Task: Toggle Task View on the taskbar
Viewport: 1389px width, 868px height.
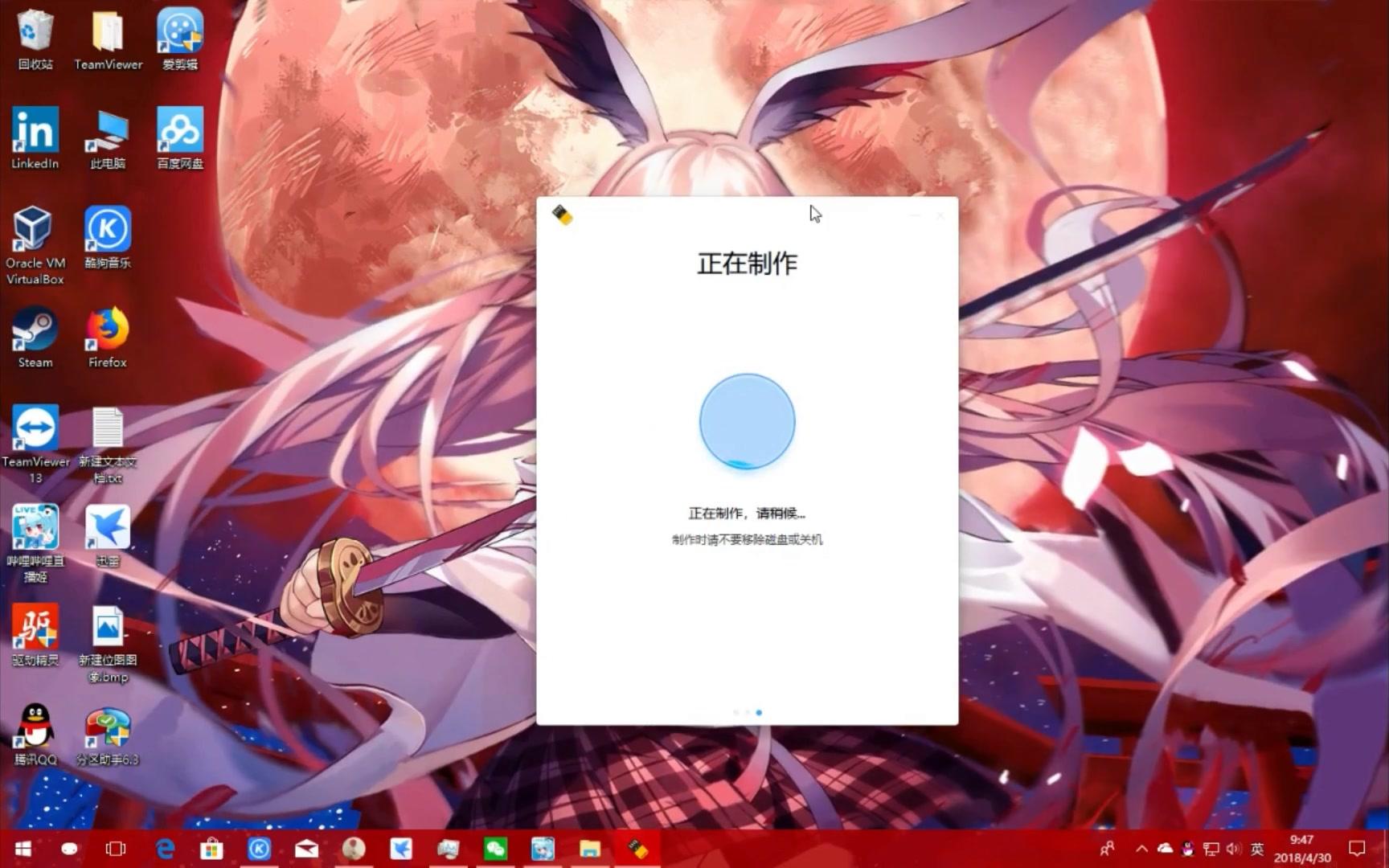Action: coord(115,848)
